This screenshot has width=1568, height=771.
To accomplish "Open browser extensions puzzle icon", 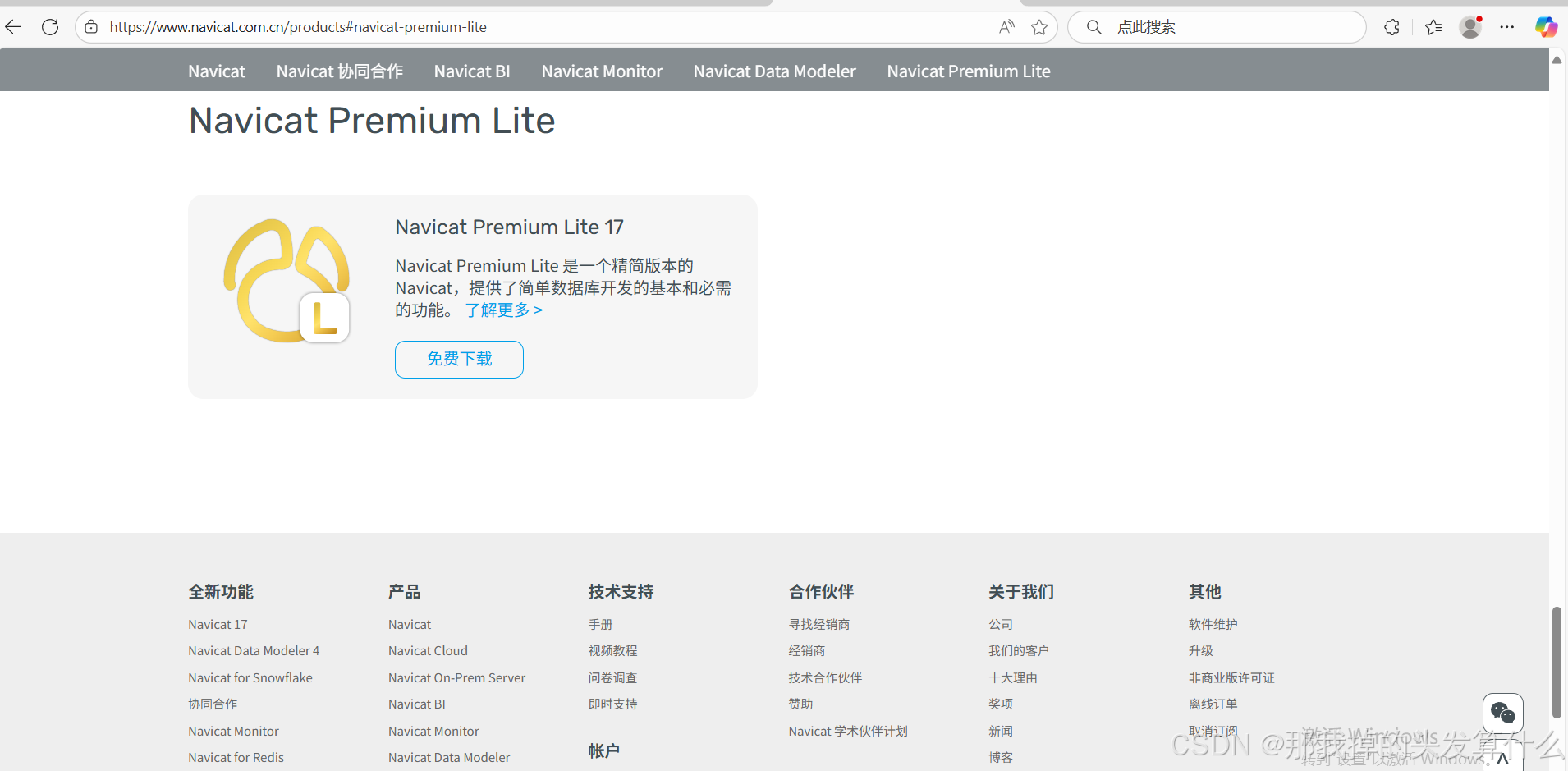I will [x=1391, y=27].
